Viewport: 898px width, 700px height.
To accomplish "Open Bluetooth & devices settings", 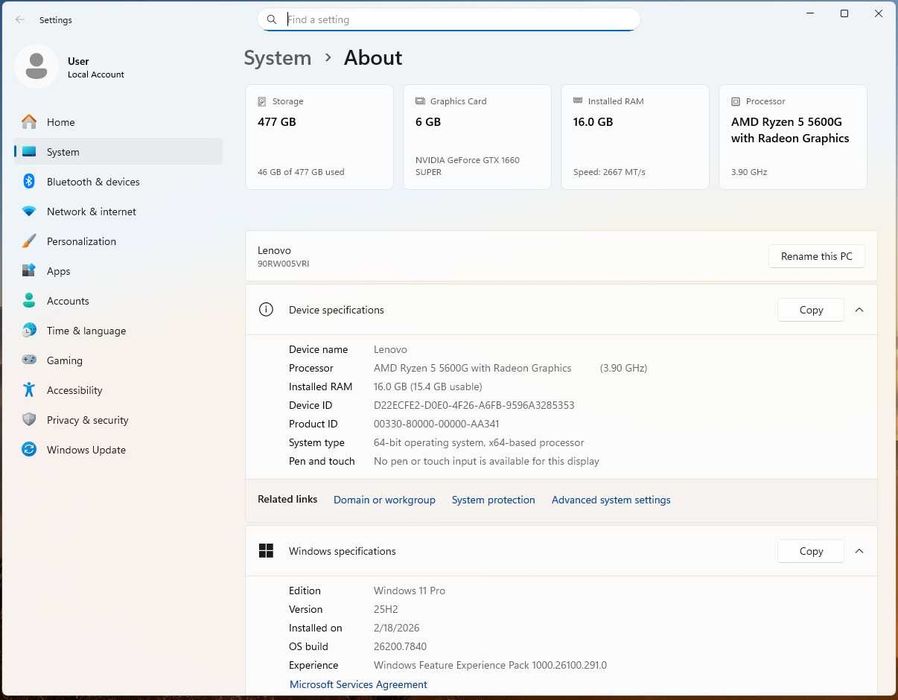I will pyautogui.click(x=118, y=182).
